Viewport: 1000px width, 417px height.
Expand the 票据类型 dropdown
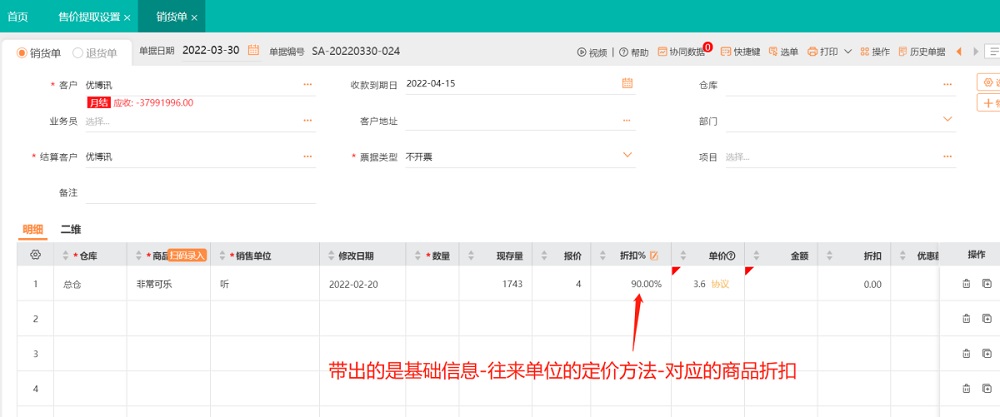627,155
